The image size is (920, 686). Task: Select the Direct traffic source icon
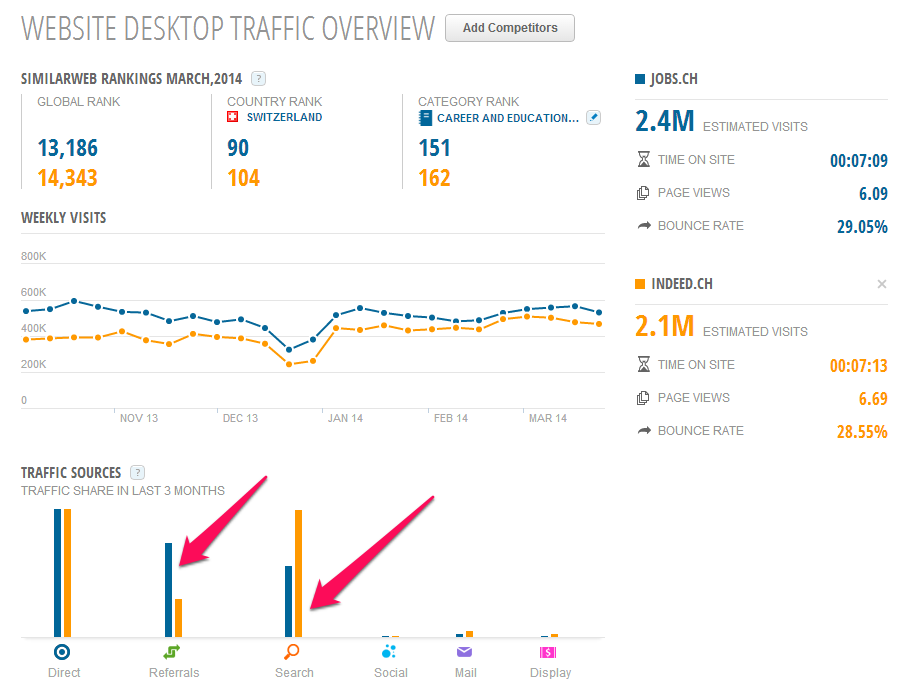62,652
